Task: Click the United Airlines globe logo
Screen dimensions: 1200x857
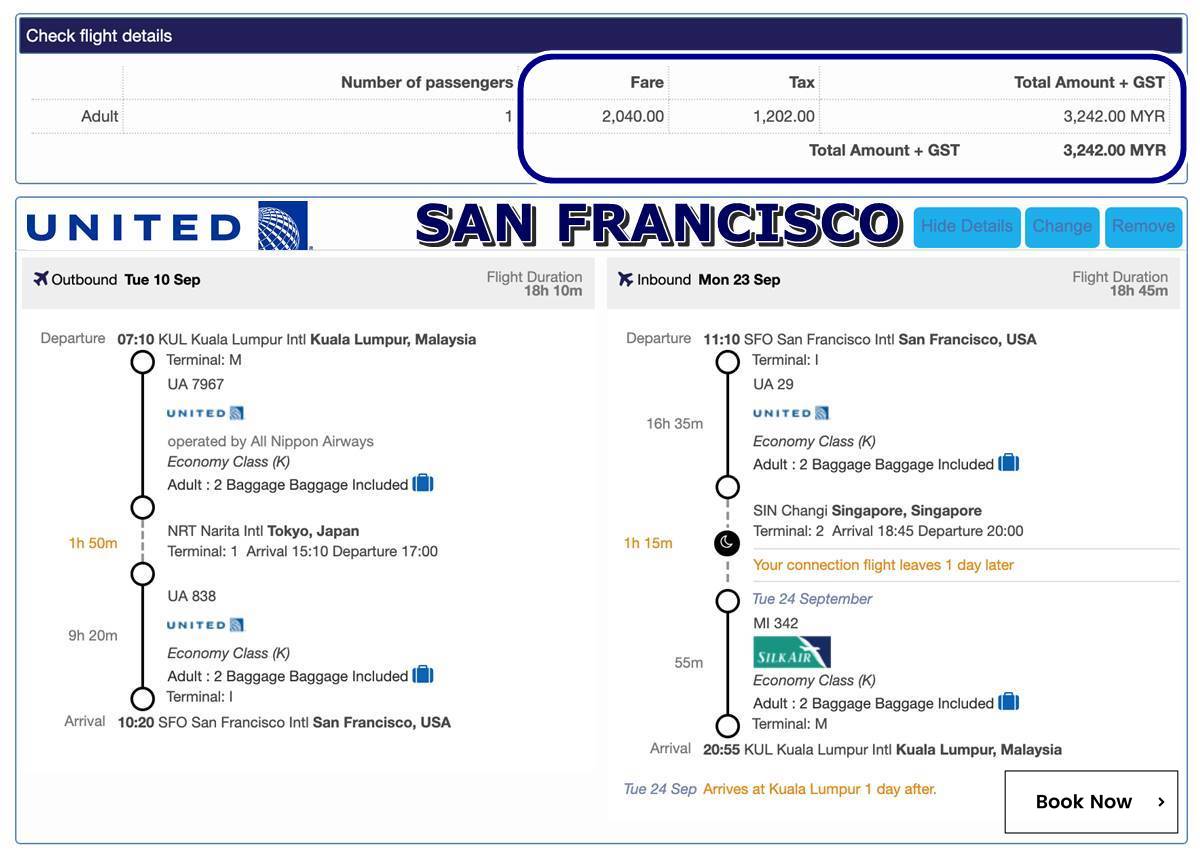Action: (283, 226)
